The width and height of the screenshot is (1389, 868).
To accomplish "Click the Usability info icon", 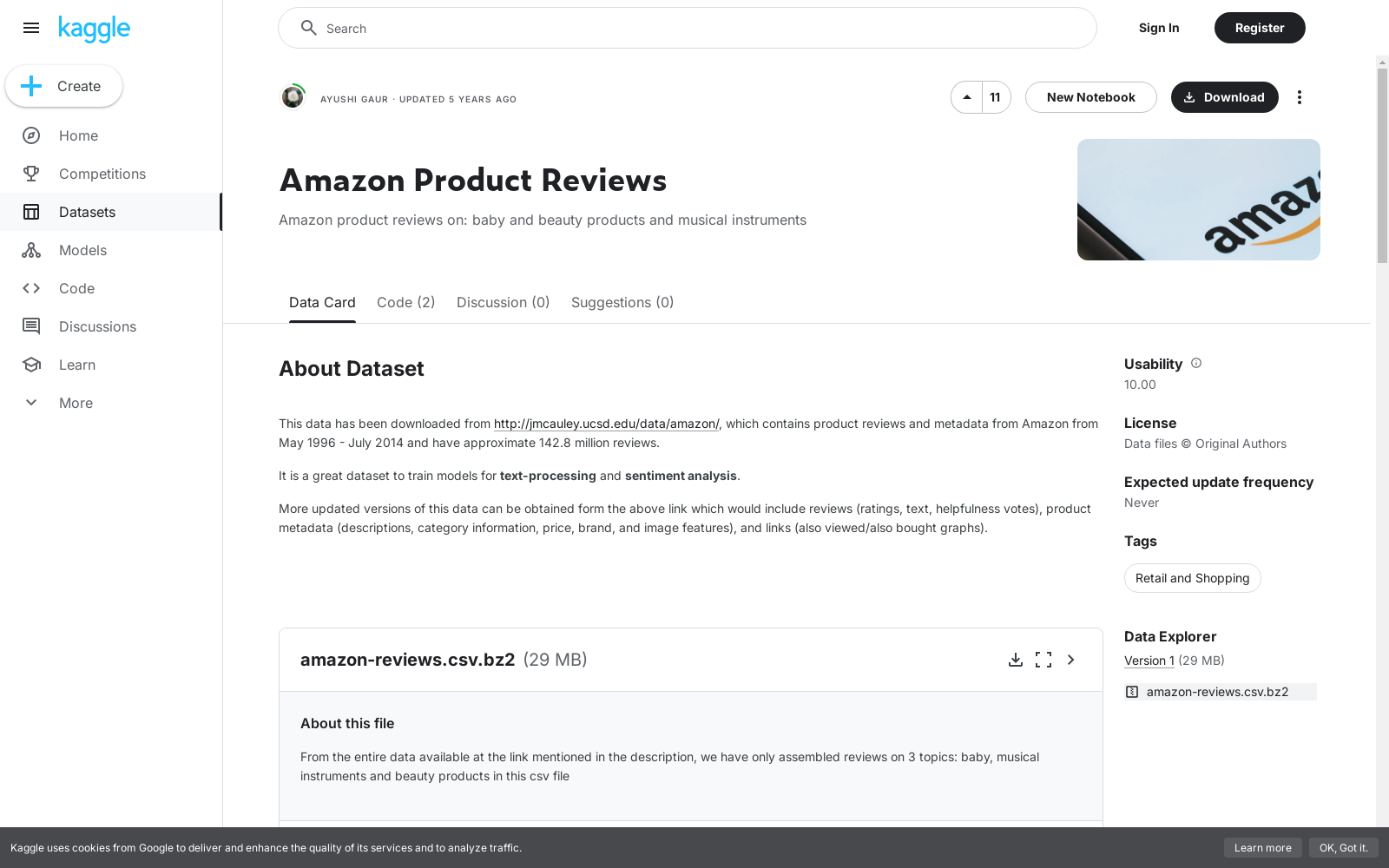I will point(1196,364).
